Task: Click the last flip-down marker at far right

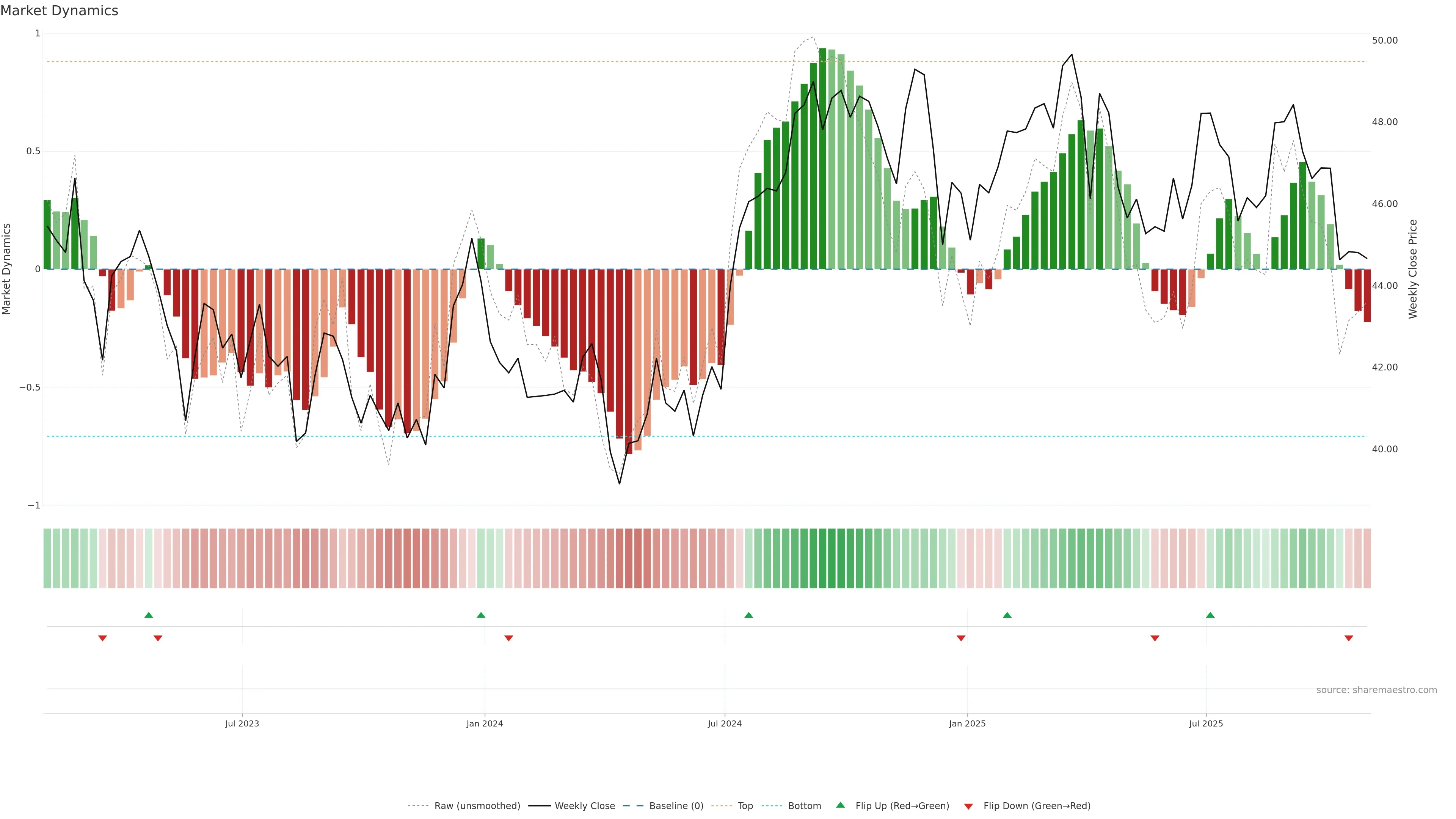Action: click(x=1349, y=638)
